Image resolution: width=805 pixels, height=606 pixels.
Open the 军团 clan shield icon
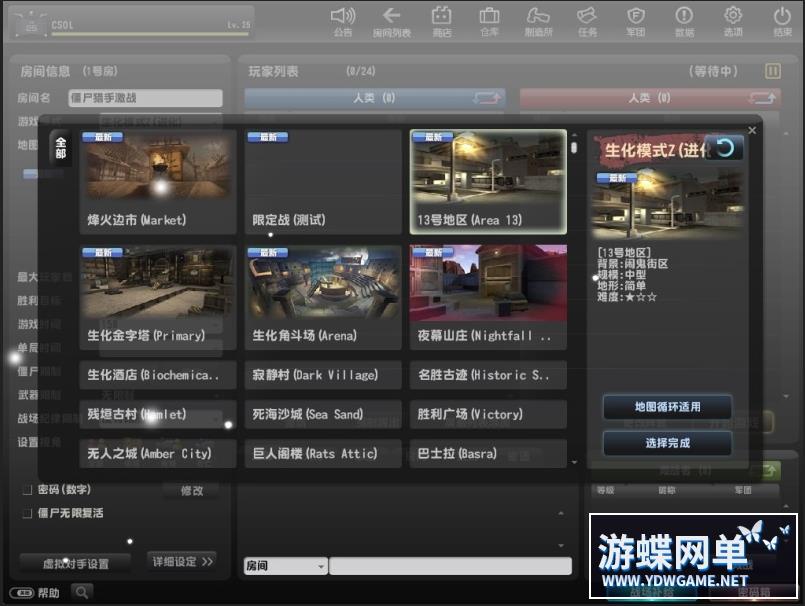coord(635,17)
